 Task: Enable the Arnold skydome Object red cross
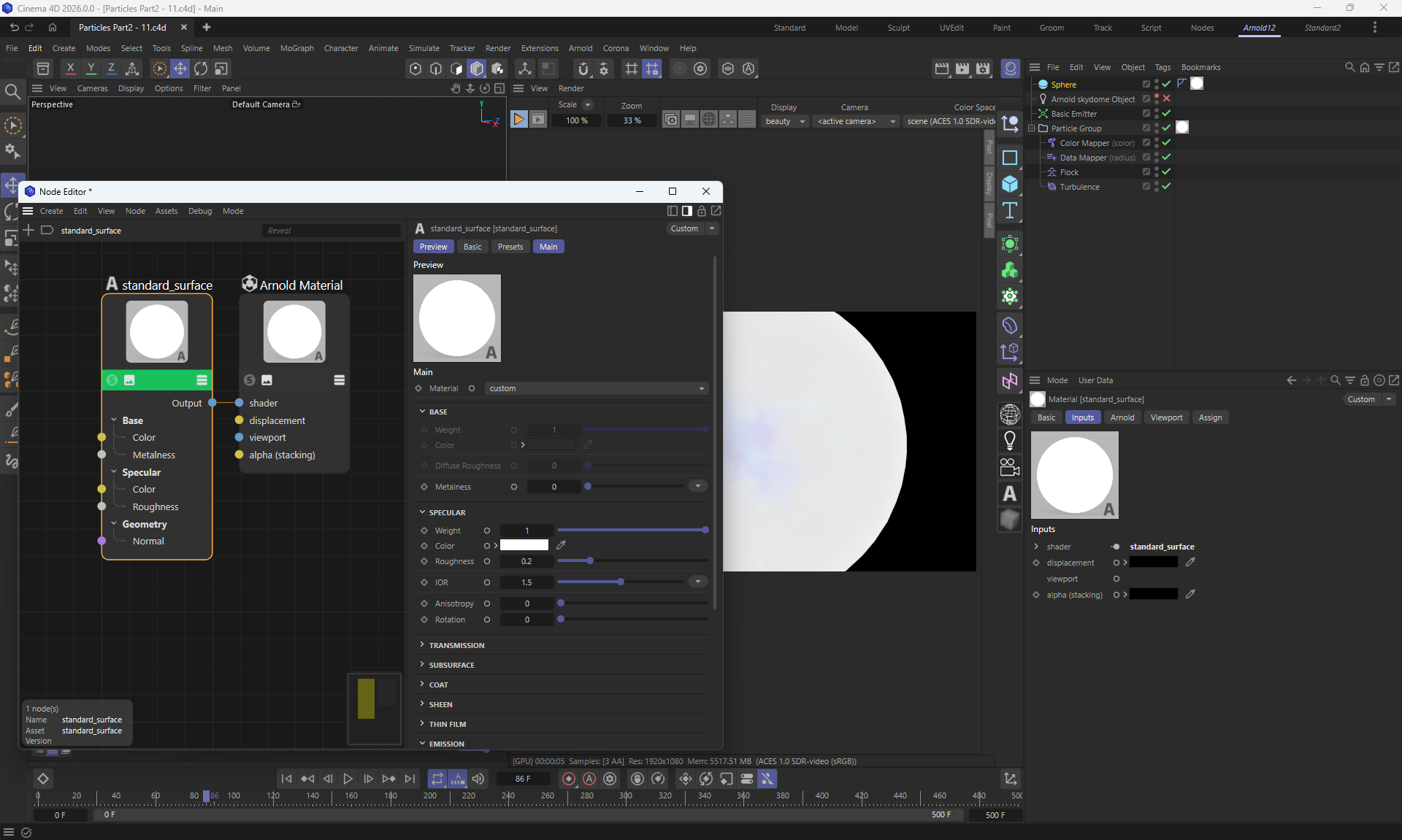[x=1166, y=99]
